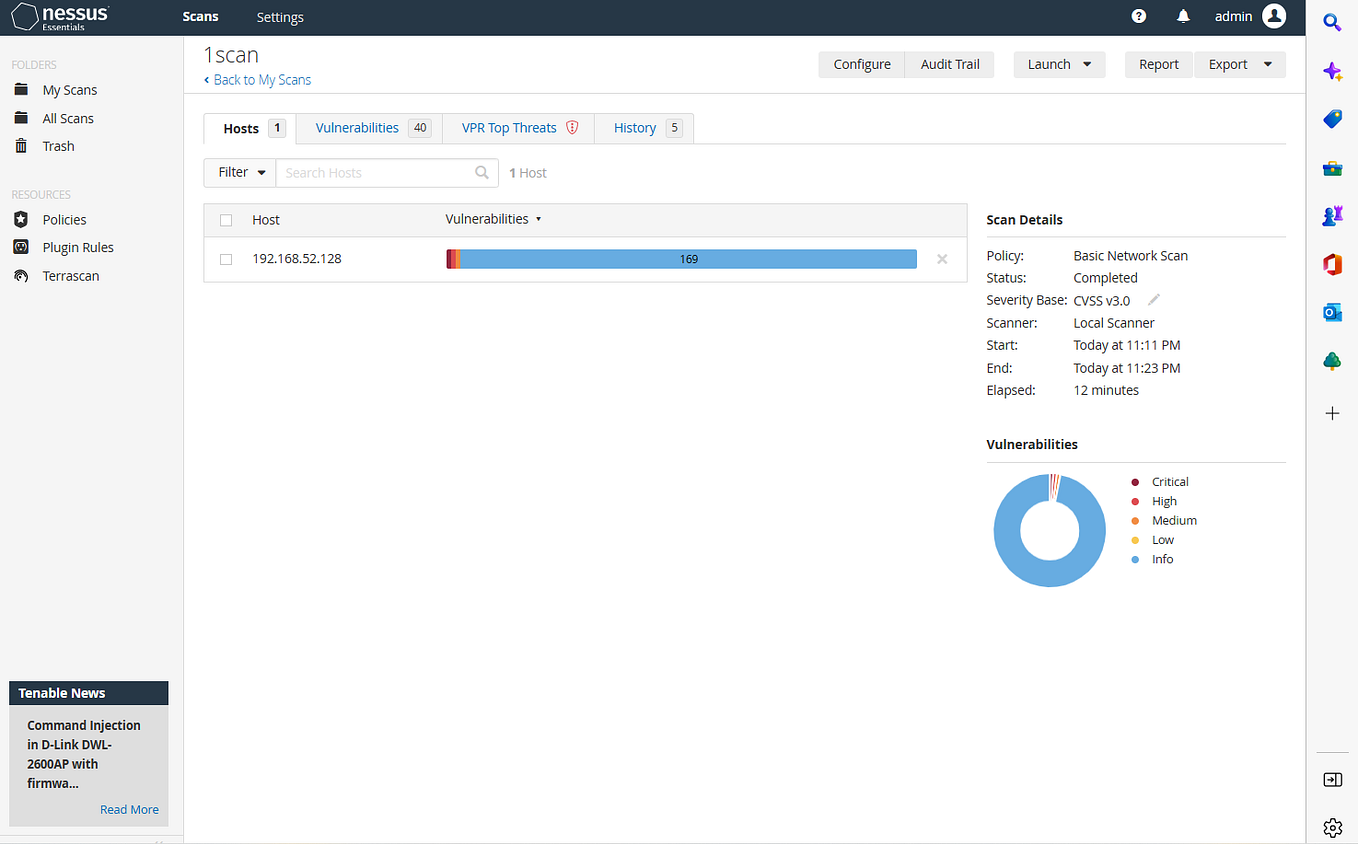Open the Policies resource page
1358x844 pixels.
63,219
